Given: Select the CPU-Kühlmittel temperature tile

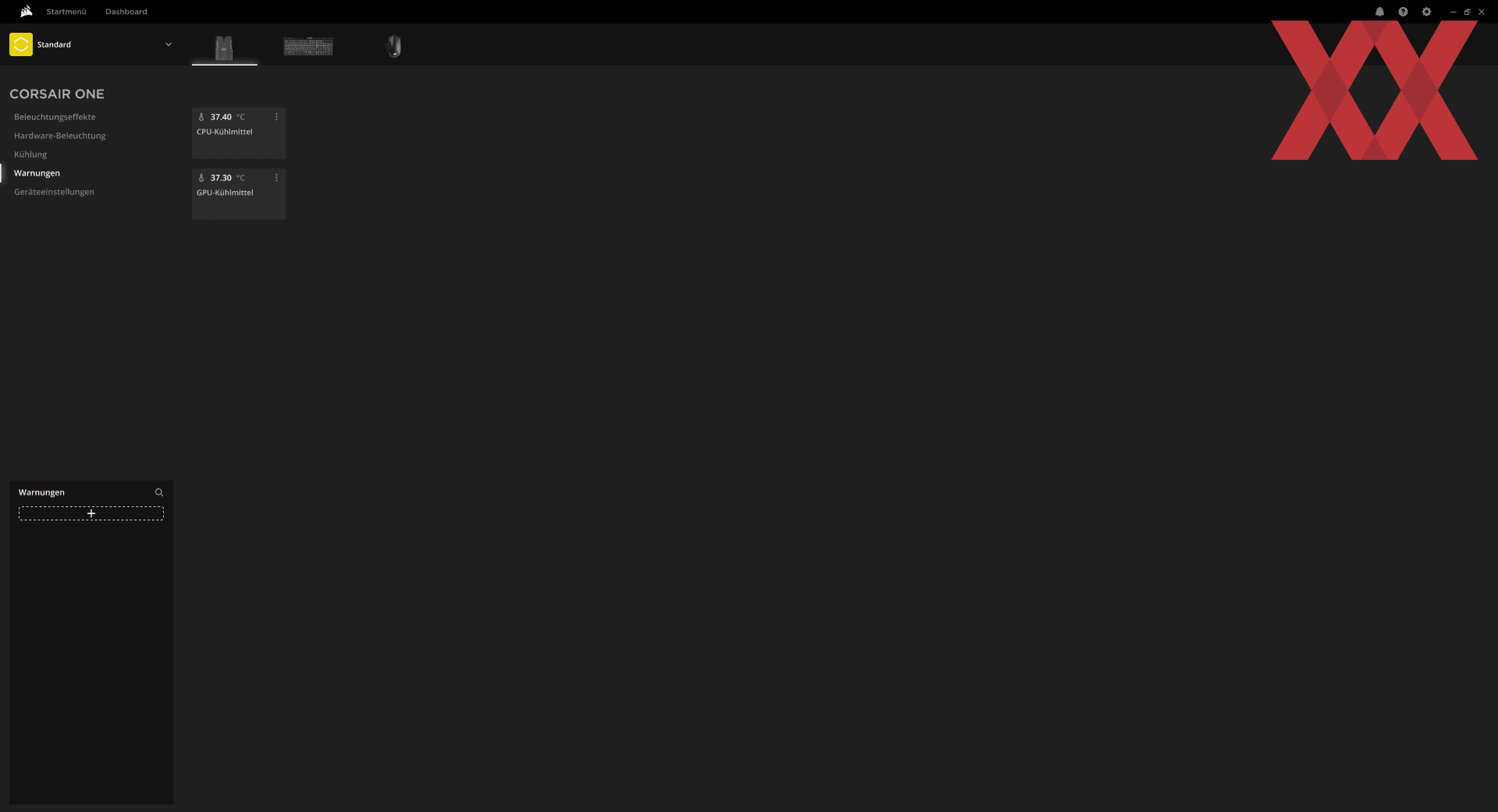Looking at the screenshot, I should [x=239, y=133].
